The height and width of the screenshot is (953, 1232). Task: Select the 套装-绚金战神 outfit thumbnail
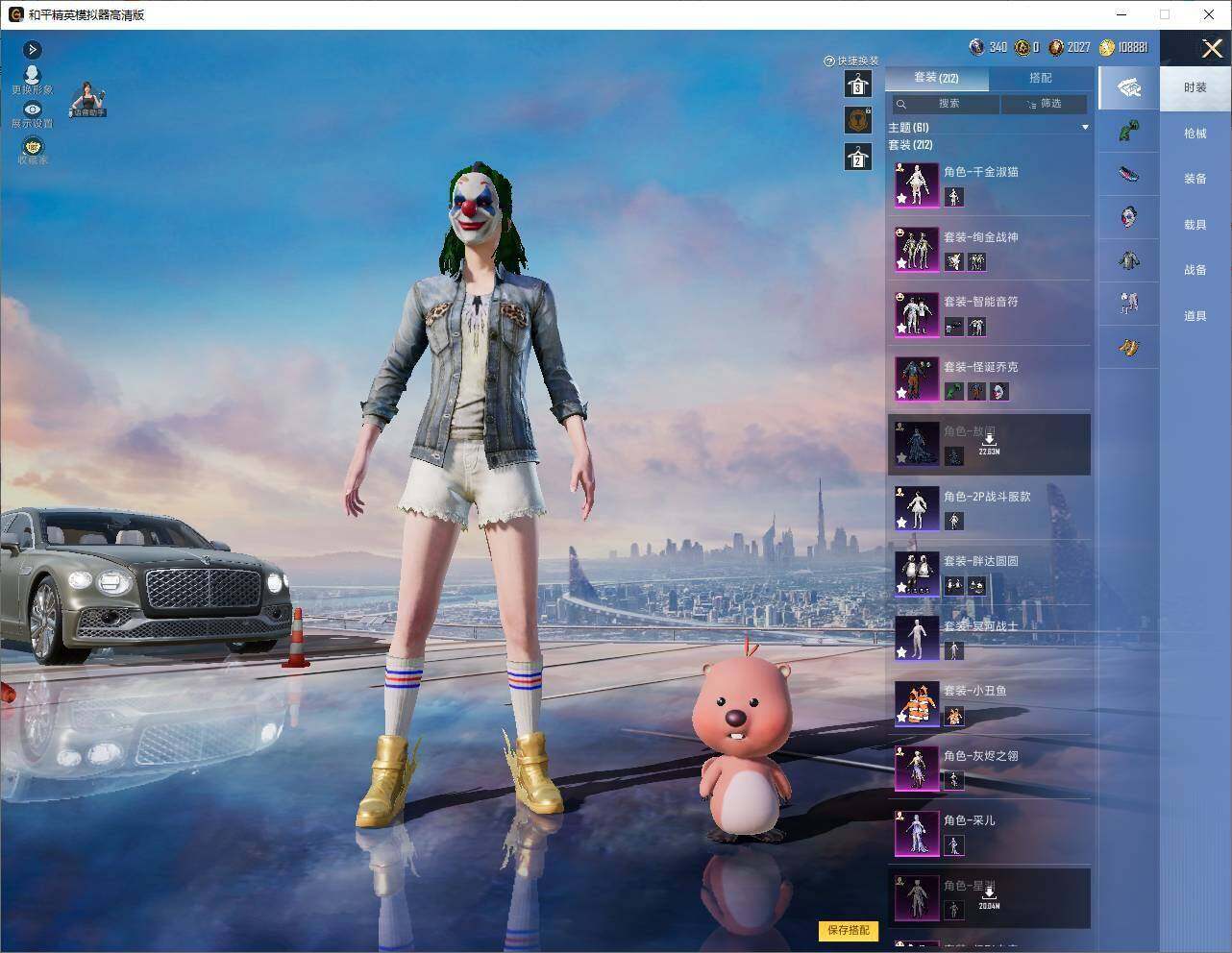click(917, 249)
